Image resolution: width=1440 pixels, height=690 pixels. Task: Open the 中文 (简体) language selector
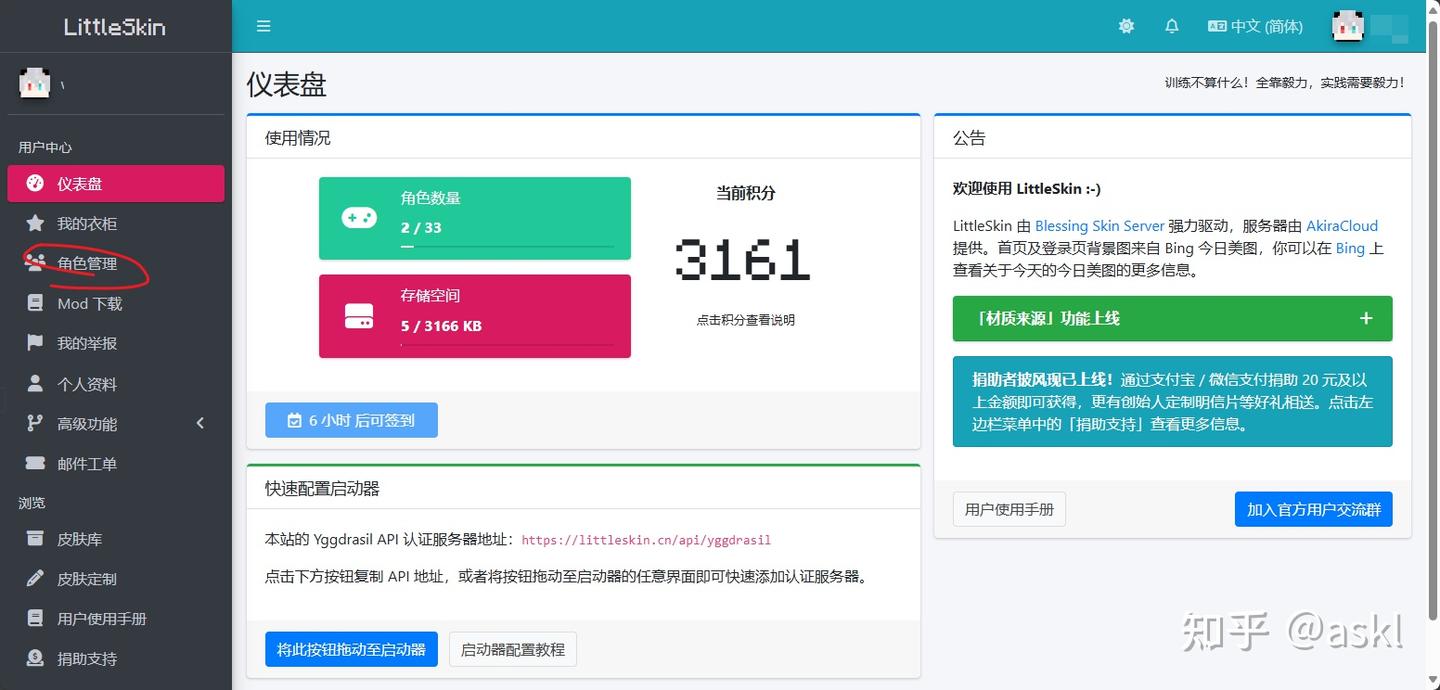click(x=1255, y=26)
